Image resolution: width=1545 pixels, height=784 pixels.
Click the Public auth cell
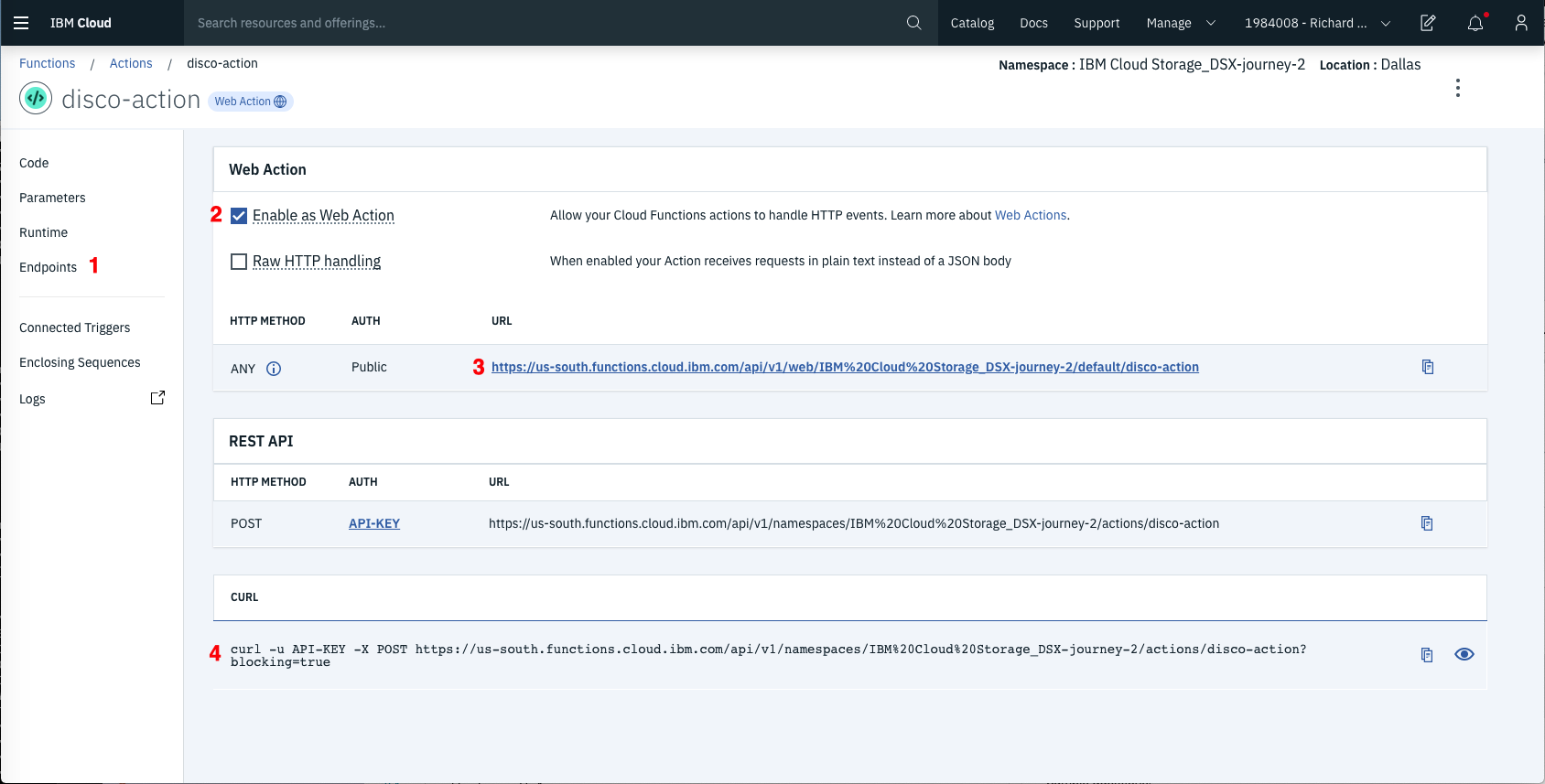(x=369, y=367)
